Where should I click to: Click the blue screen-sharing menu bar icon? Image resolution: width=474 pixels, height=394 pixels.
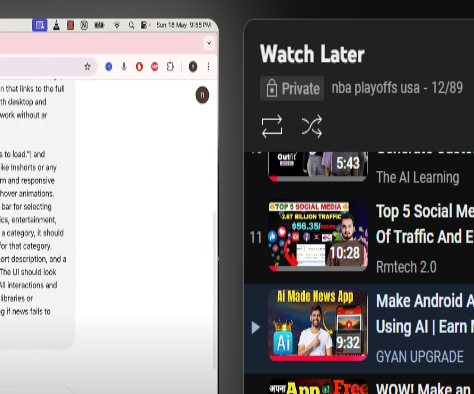click(40, 25)
